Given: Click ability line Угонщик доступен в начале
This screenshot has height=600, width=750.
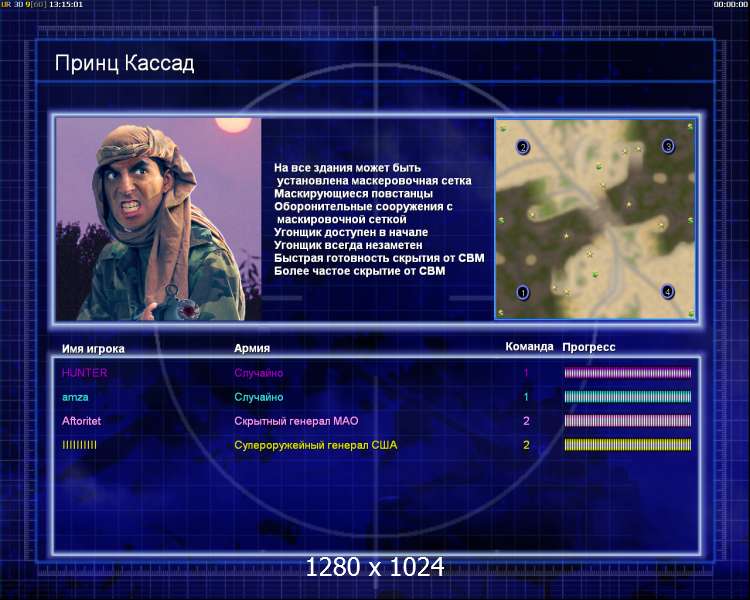Looking at the screenshot, I should click(x=351, y=233).
